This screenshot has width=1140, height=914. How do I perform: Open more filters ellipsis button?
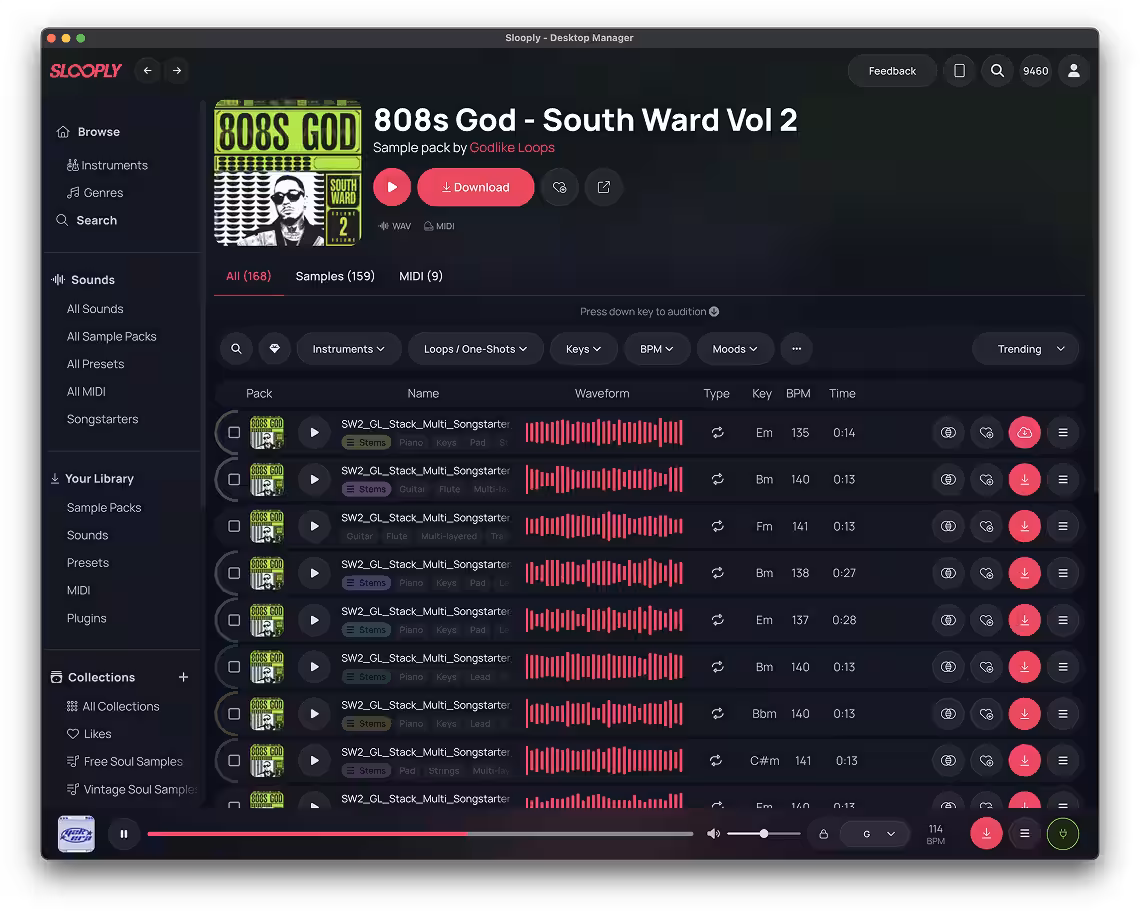[796, 349]
